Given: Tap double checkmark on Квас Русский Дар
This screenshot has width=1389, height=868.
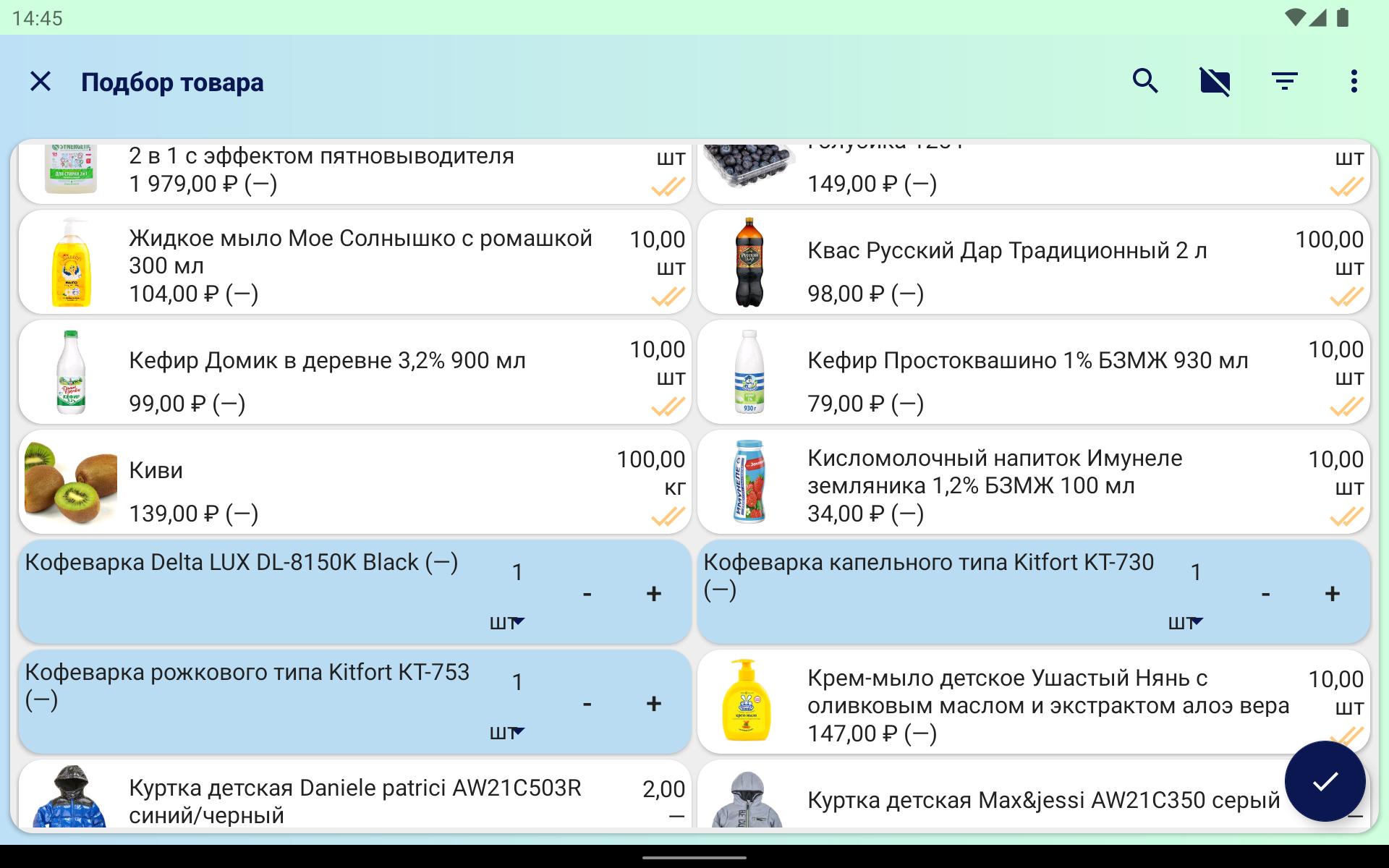Looking at the screenshot, I should pos(1346,297).
